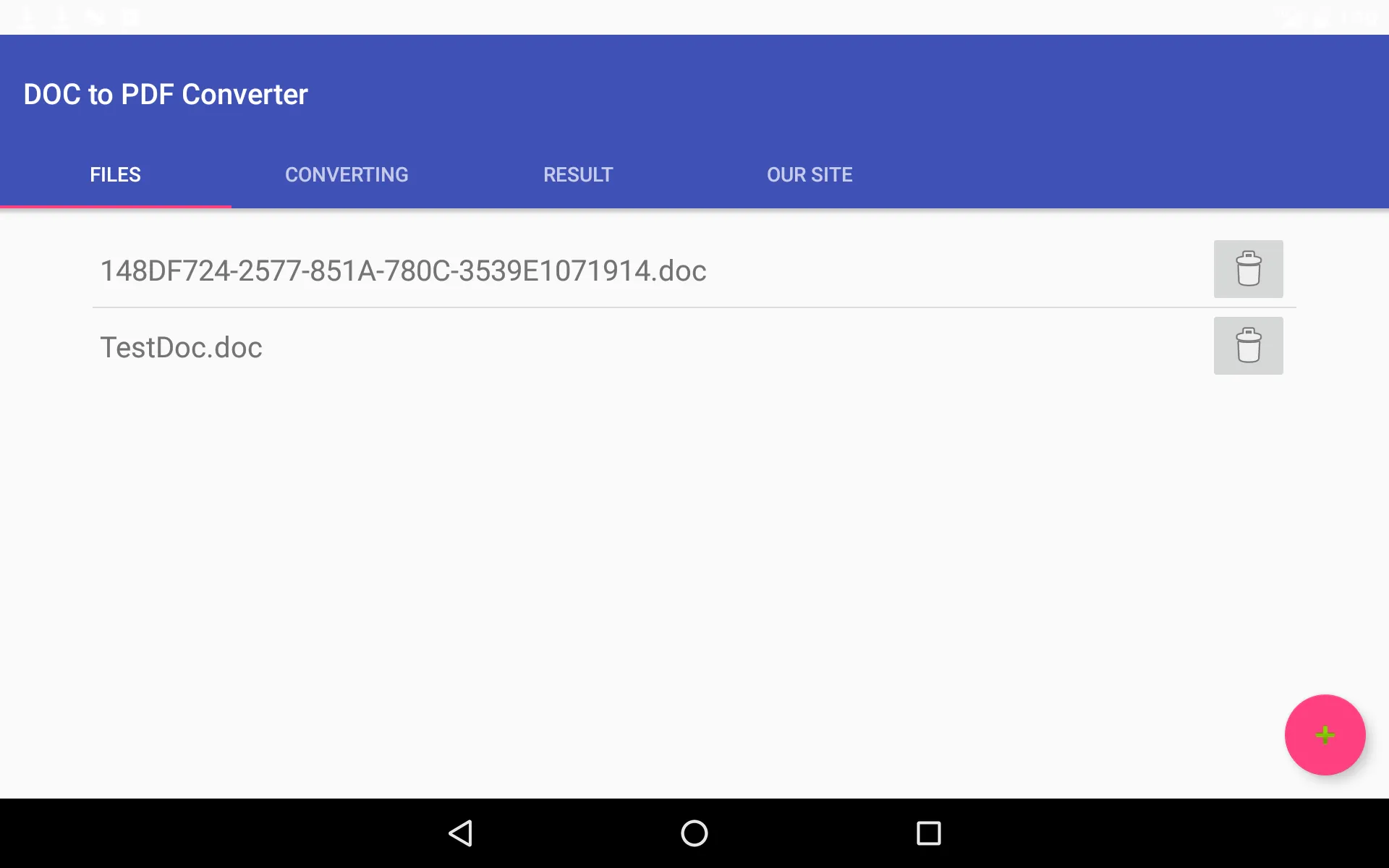Press the plus button to add file
The width and height of the screenshot is (1389, 868).
[1324, 734]
